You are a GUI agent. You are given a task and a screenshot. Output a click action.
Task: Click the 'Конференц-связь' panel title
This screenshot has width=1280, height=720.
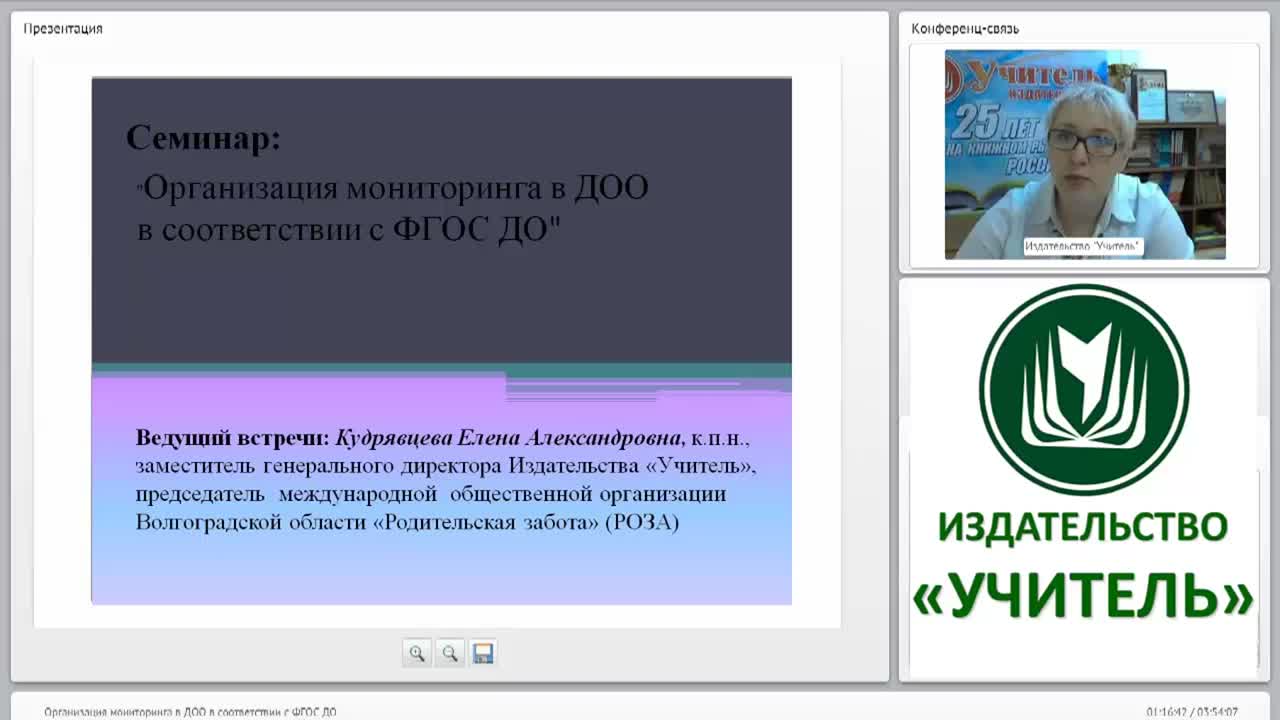(965, 29)
